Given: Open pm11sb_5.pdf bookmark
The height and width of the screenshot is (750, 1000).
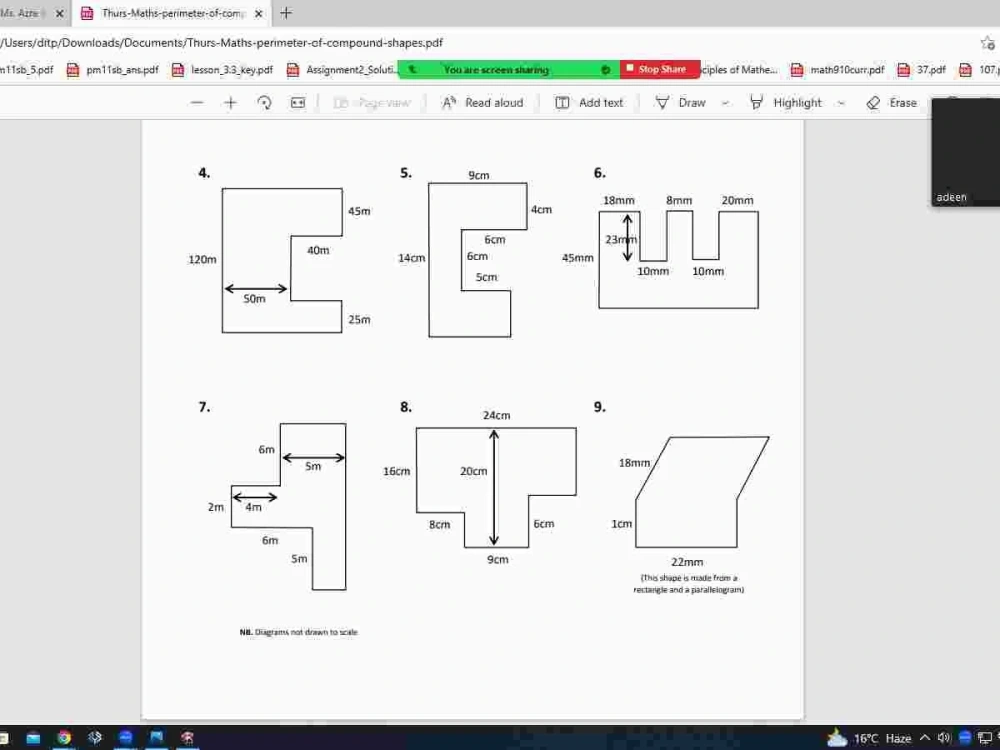Looking at the screenshot, I should (x=27, y=70).
